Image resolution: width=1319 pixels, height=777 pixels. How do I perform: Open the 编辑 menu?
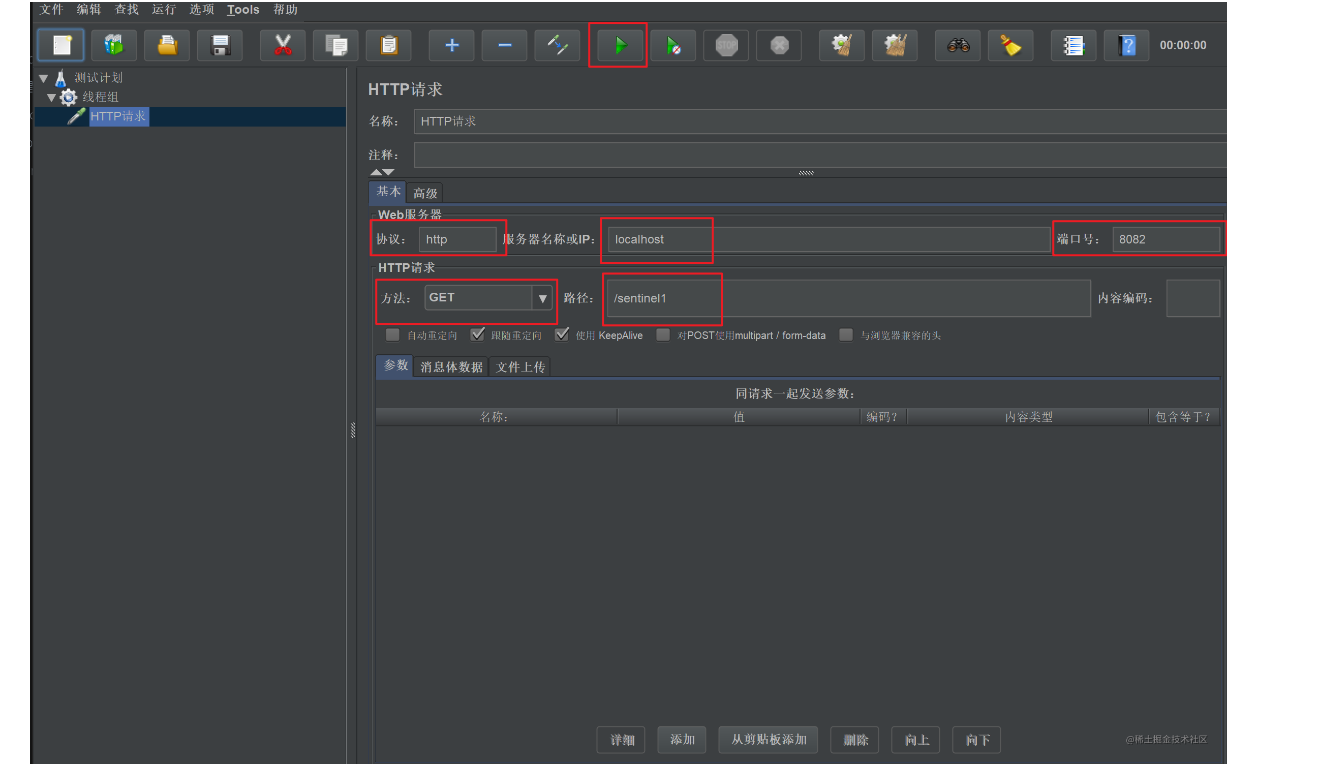pyautogui.click(x=89, y=10)
